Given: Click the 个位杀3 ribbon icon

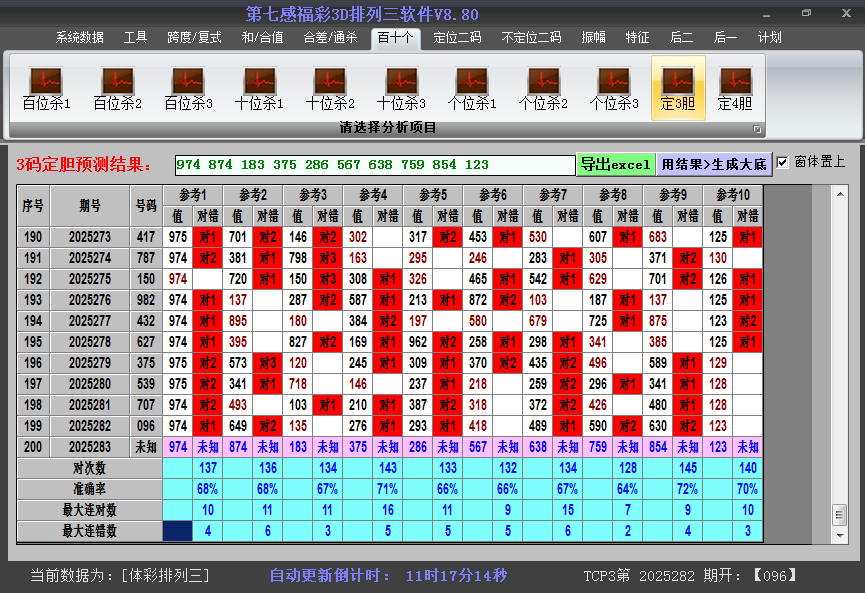Looking at the screenshot, I should pyautogui.click(x=614, y=88).
